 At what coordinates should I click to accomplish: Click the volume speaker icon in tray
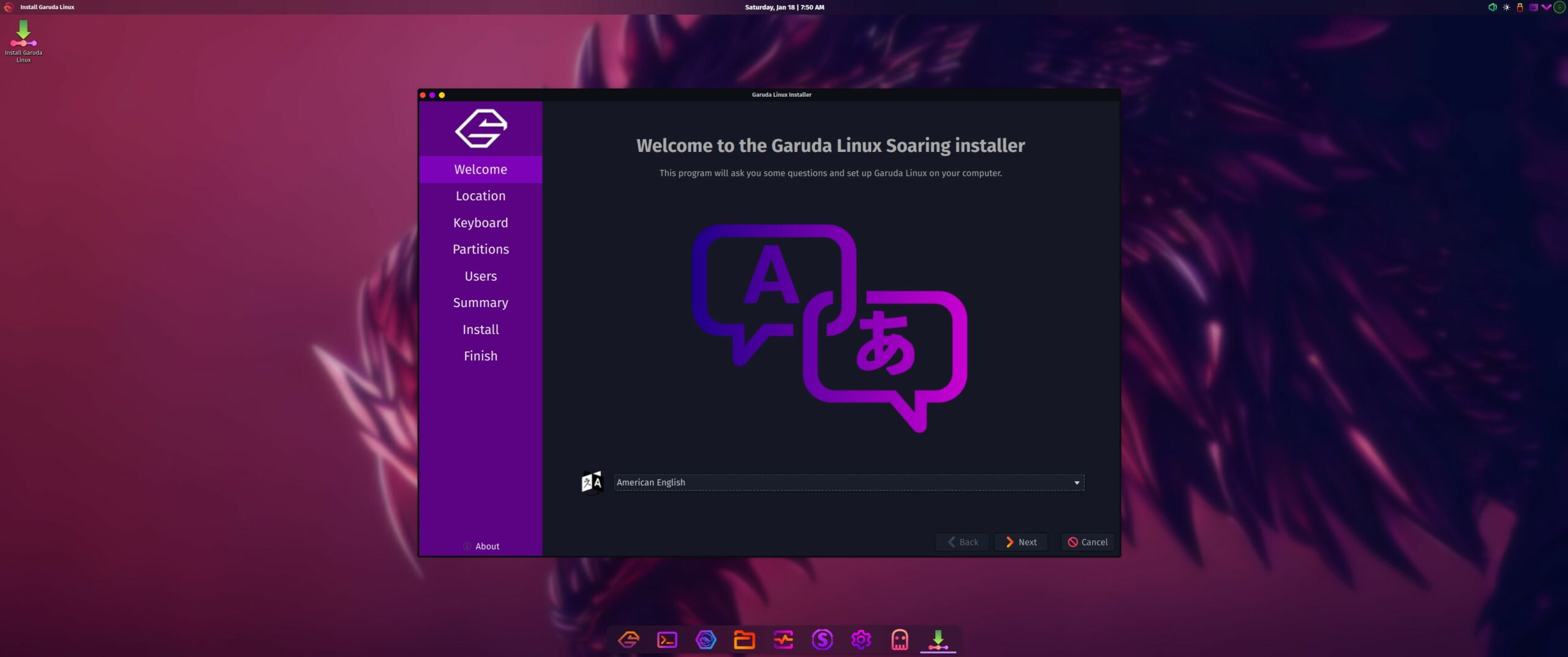(1493, 7)
